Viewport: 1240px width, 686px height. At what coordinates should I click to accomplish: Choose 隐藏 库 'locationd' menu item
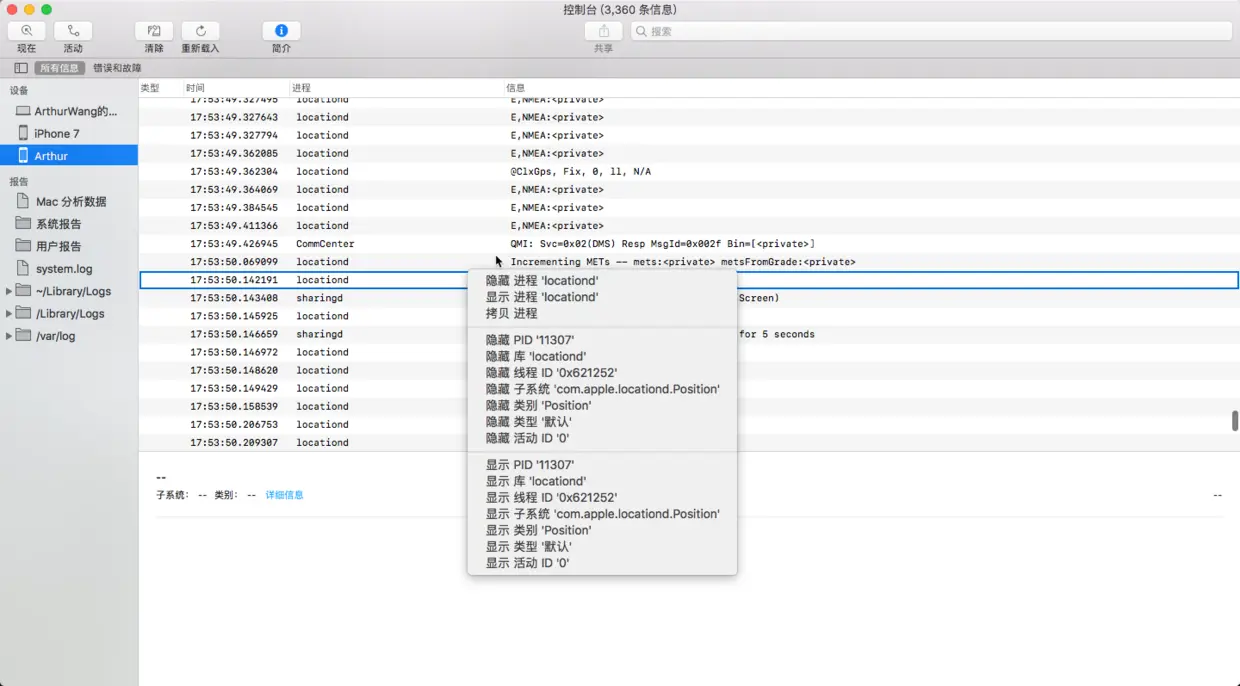(602, 356)
